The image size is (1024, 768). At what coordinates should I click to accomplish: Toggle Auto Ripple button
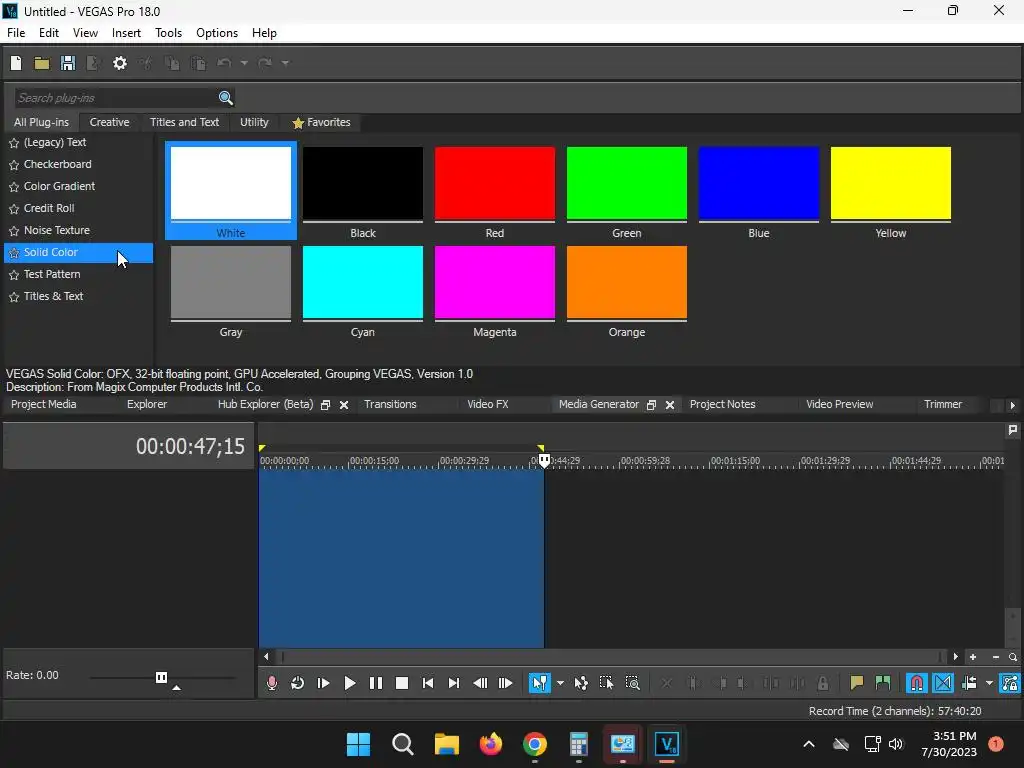(969, 683)
